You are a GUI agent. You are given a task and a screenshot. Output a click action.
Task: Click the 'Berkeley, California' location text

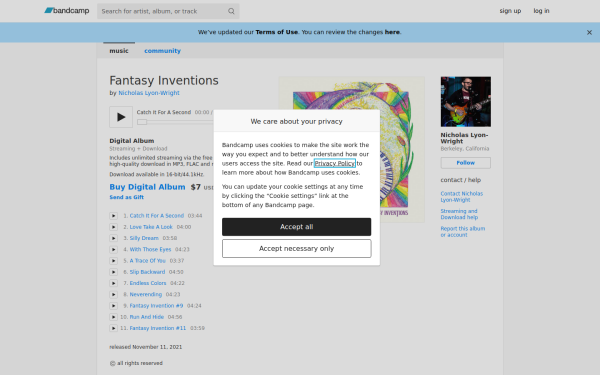[465, 148]
